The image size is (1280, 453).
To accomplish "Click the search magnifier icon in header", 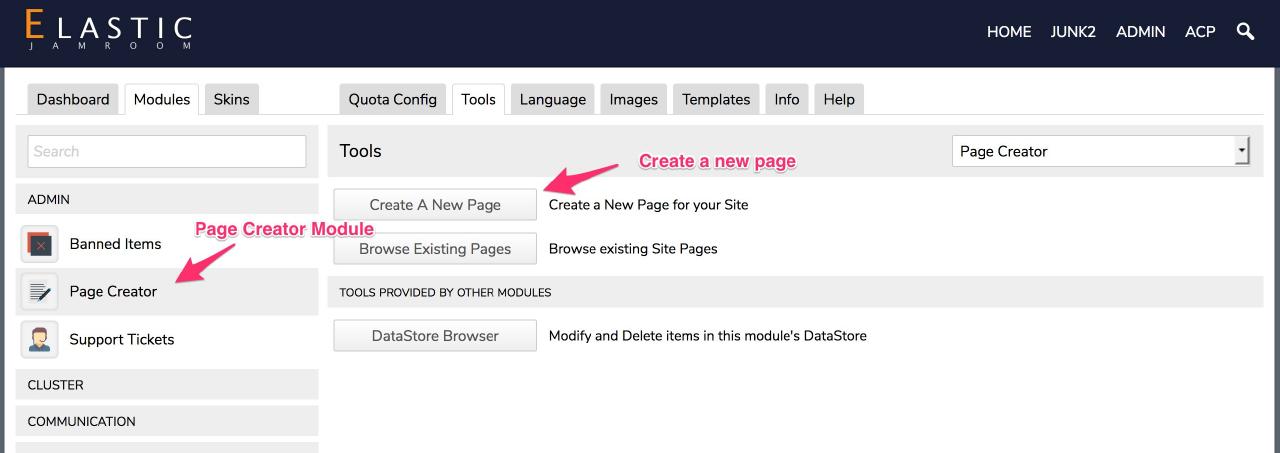I will pos(1245,31).
